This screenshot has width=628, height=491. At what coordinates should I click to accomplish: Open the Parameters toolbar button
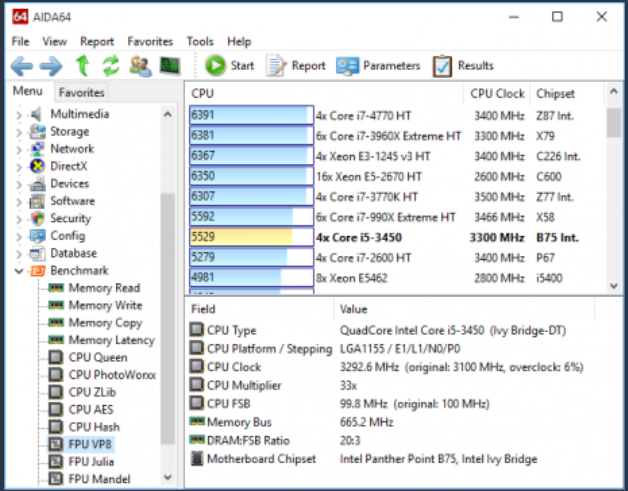378,65
